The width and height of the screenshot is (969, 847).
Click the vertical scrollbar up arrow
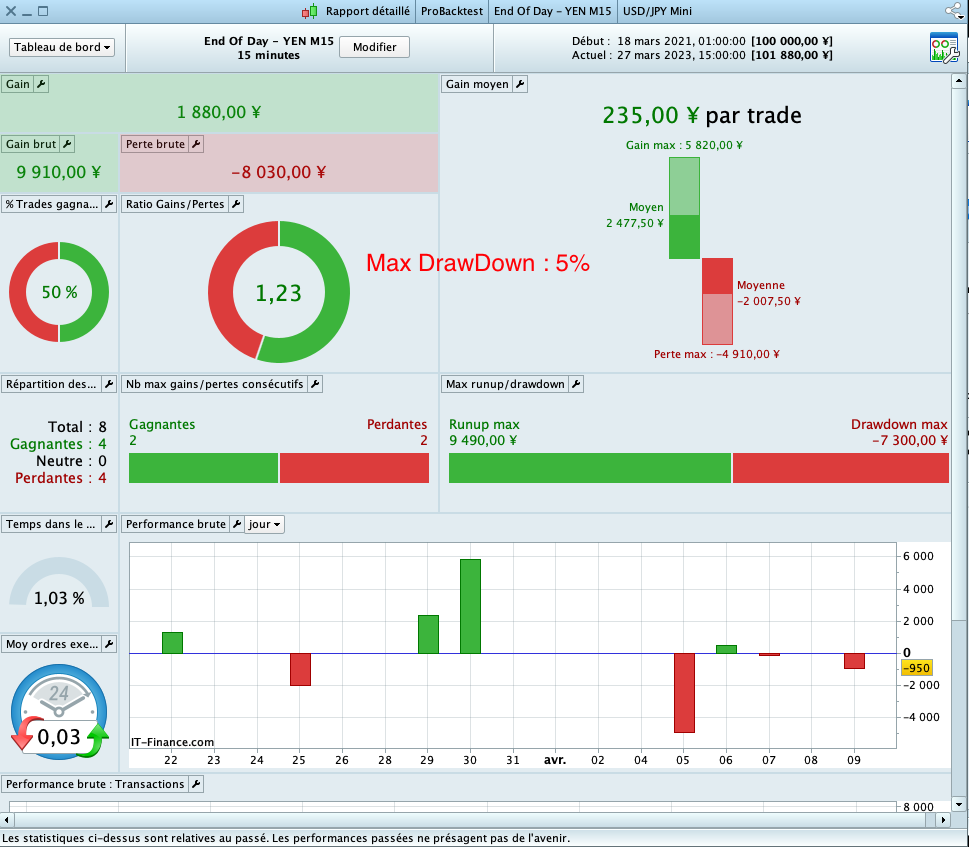click(x=958, y=80)
